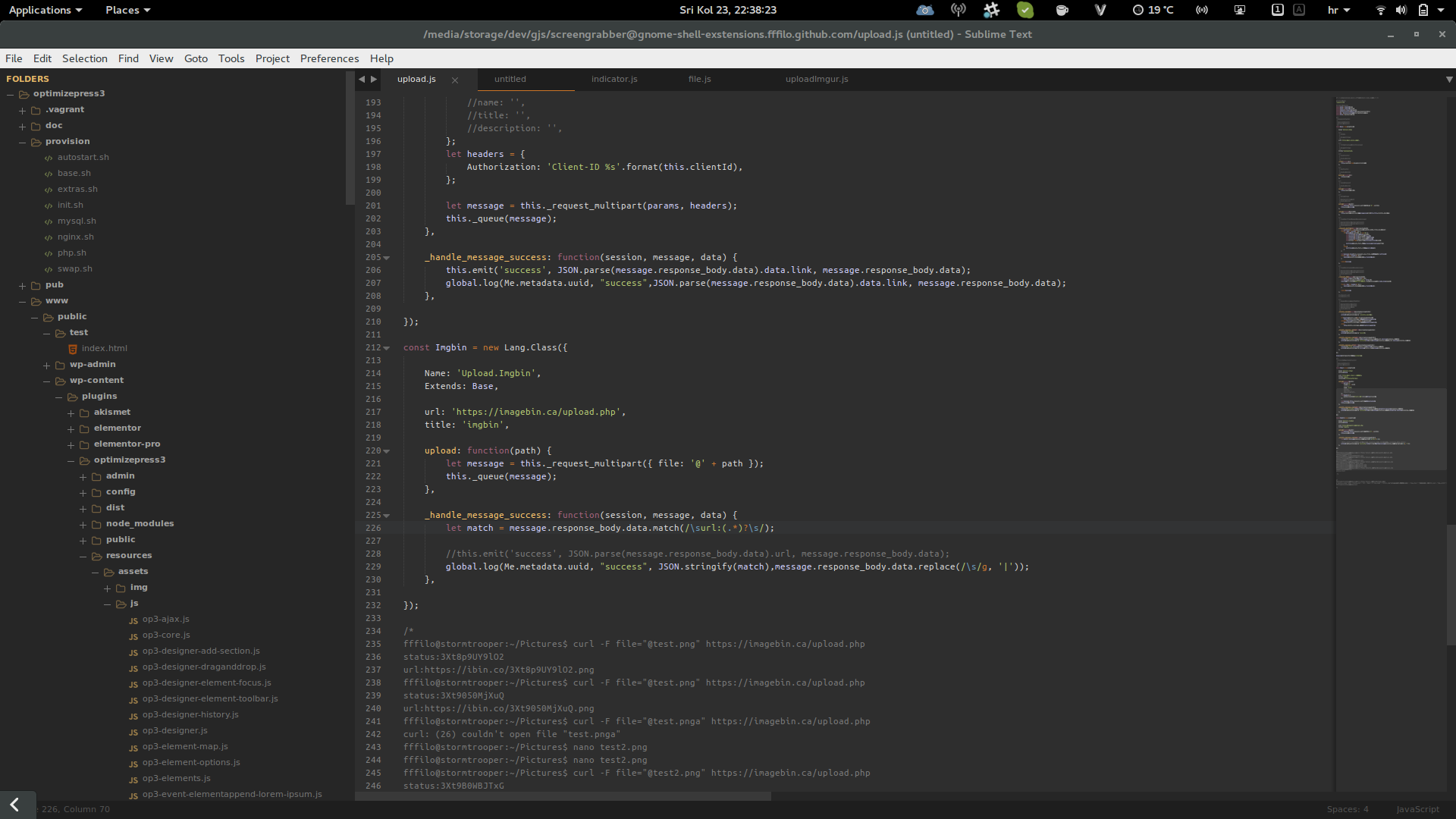
Task: Open the Selection menu
Action: click(84, 58)
